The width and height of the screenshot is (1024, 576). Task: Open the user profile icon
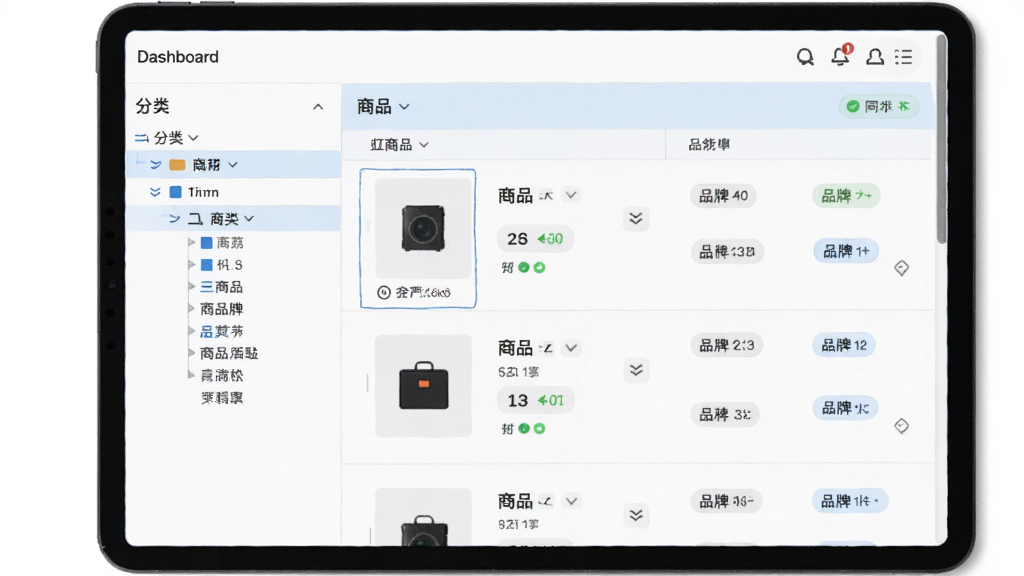click(874, 57)
